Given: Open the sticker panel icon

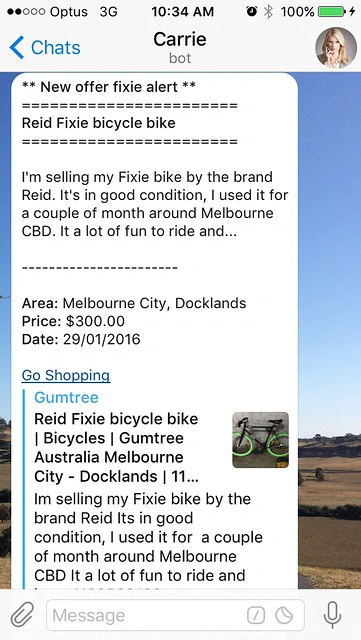Looking at the screenshot, I should (x=284, y=615).
